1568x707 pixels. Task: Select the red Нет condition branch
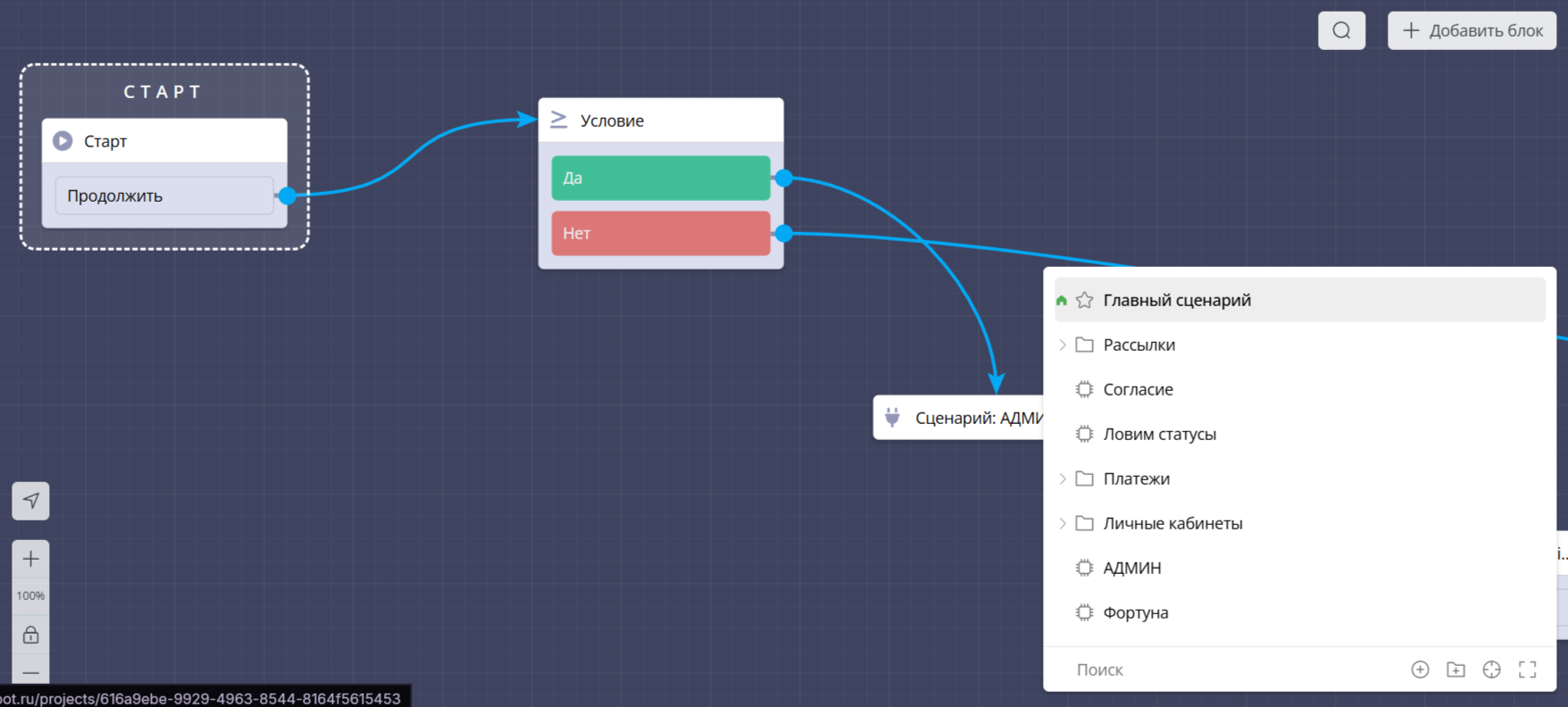(x=660, y=233)
